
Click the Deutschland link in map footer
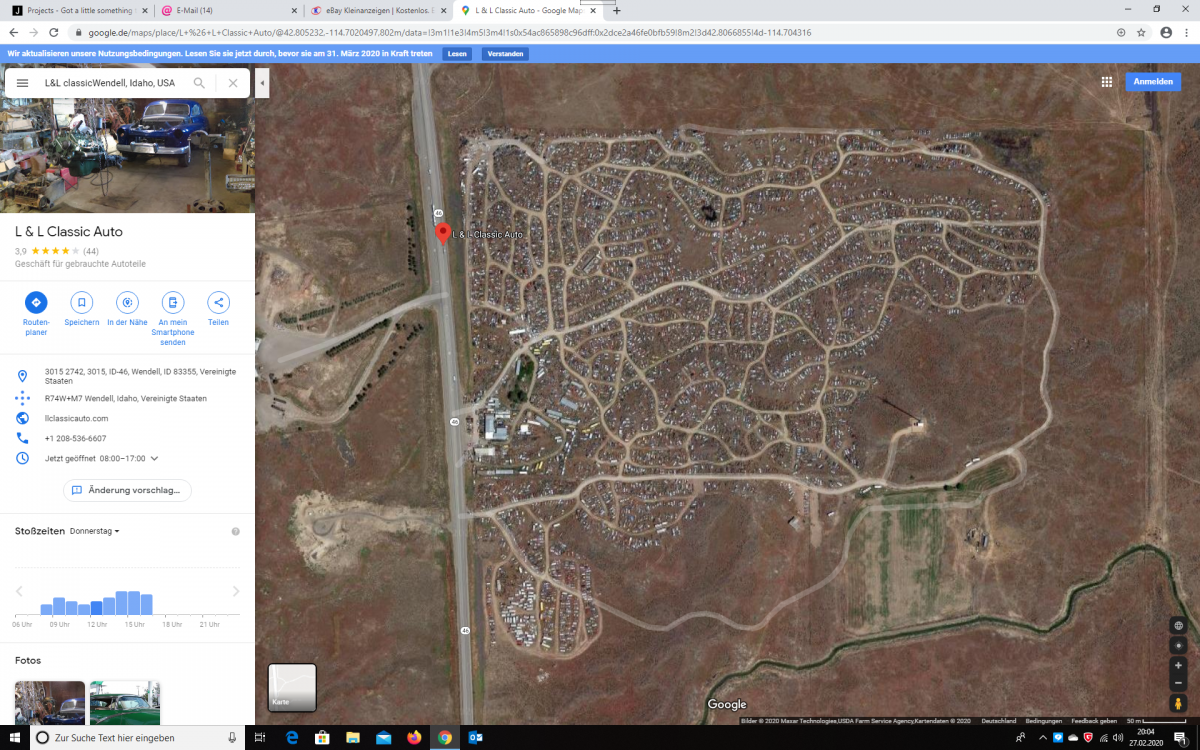(x=999, y=720)
